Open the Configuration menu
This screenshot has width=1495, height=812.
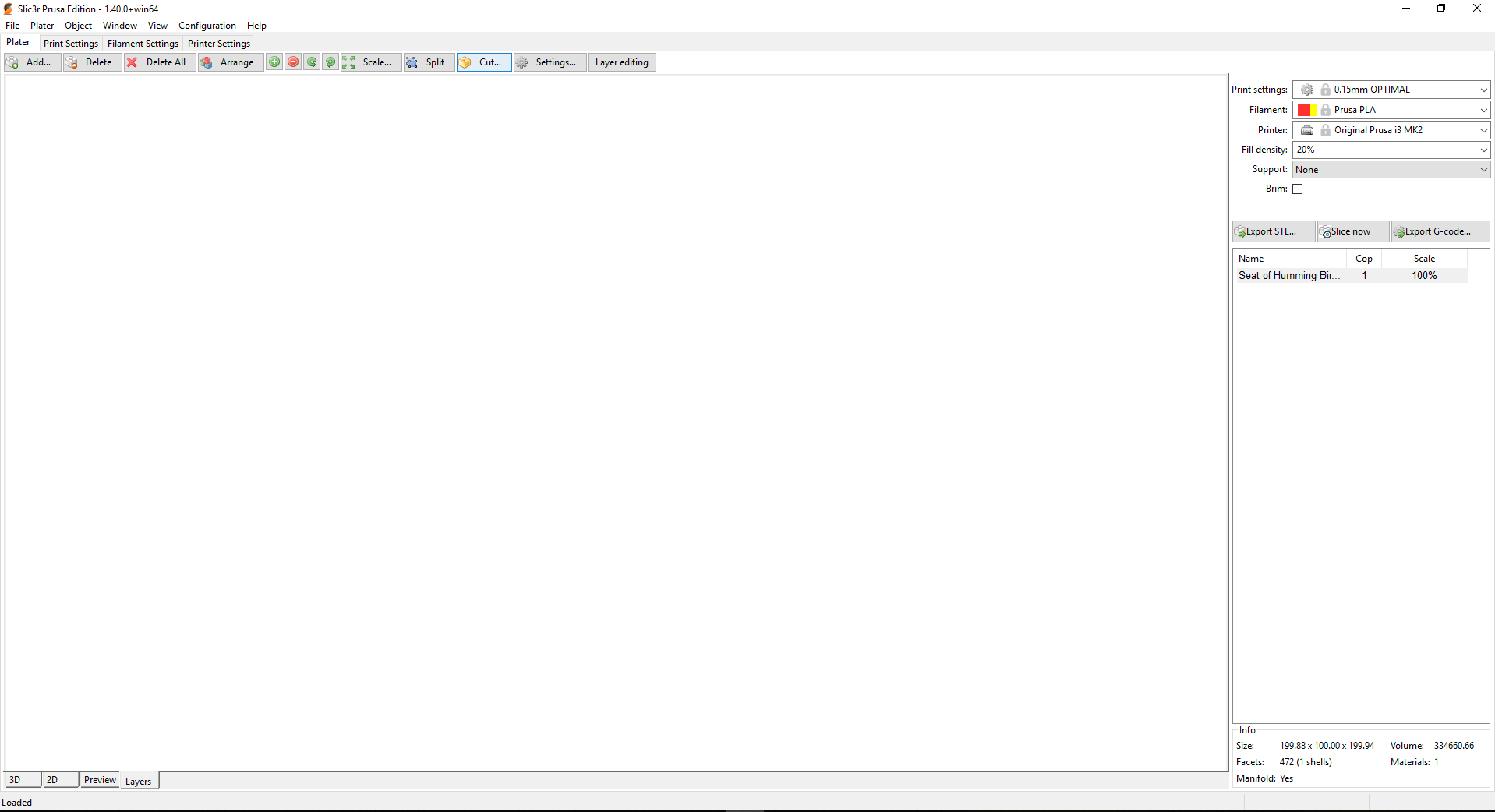click(x=207, y=25)
